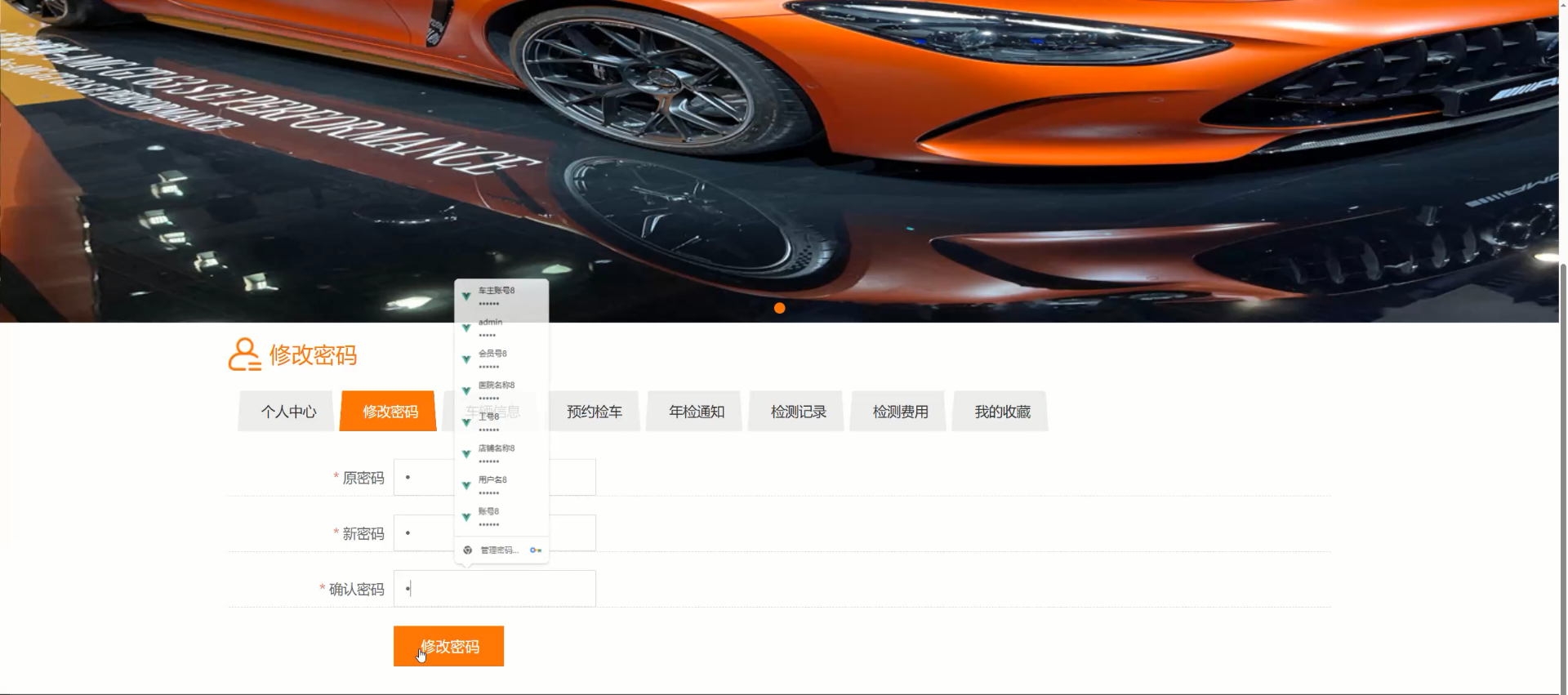This screenshot has height=695, width=1568.
Task: Click the green Vue icon next to 店铺名称8
Action: click(466, 454)
